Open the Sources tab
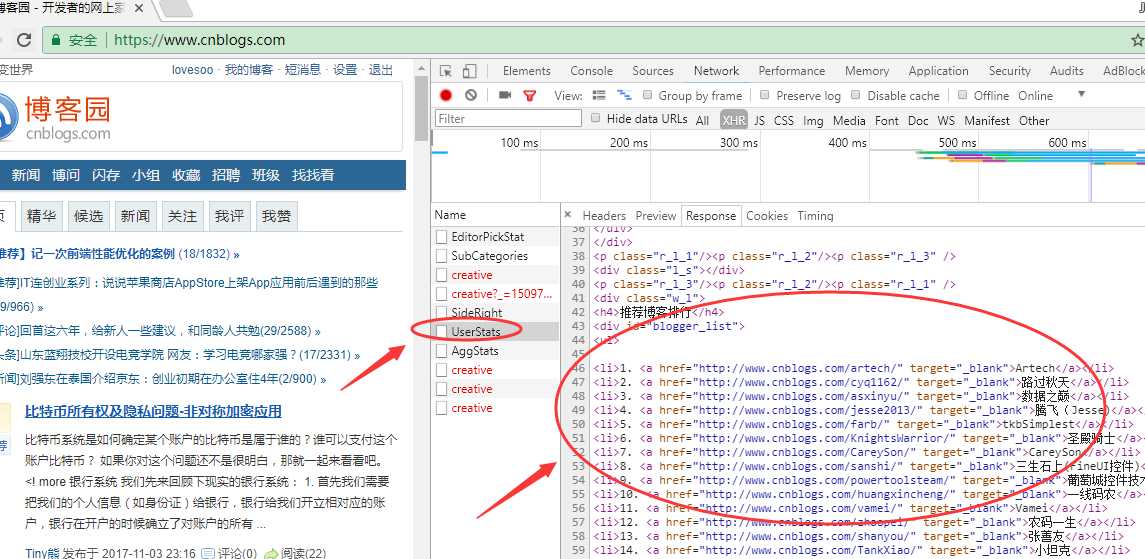Viewport: 1145px width, 559px height. (x=653, y=71)
